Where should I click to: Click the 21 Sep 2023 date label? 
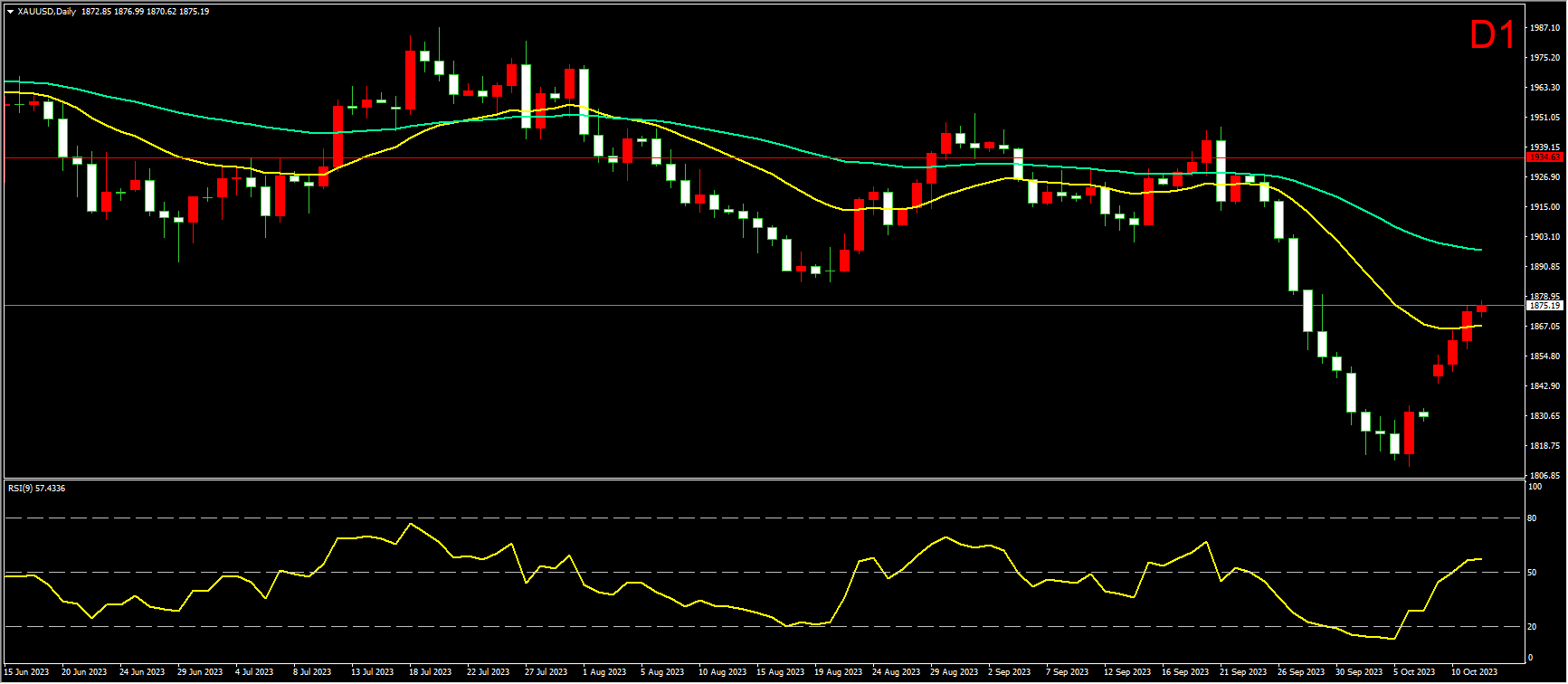[x=1242, y=672]
